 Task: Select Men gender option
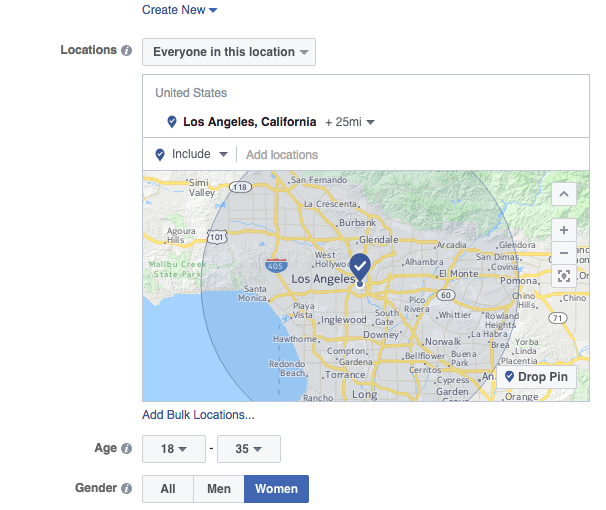[218, 489]
